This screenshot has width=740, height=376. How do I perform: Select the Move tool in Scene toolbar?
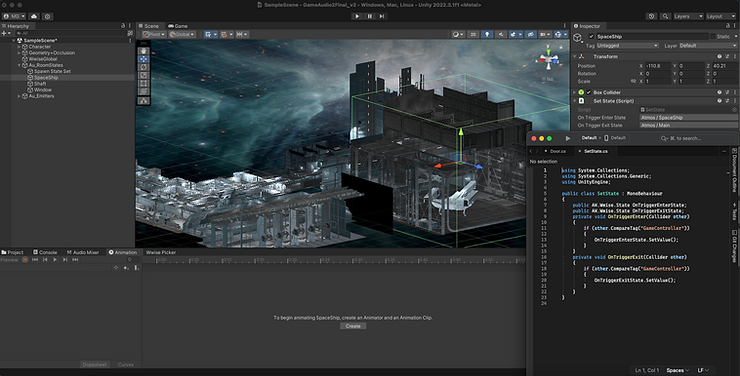click(144, 59)
